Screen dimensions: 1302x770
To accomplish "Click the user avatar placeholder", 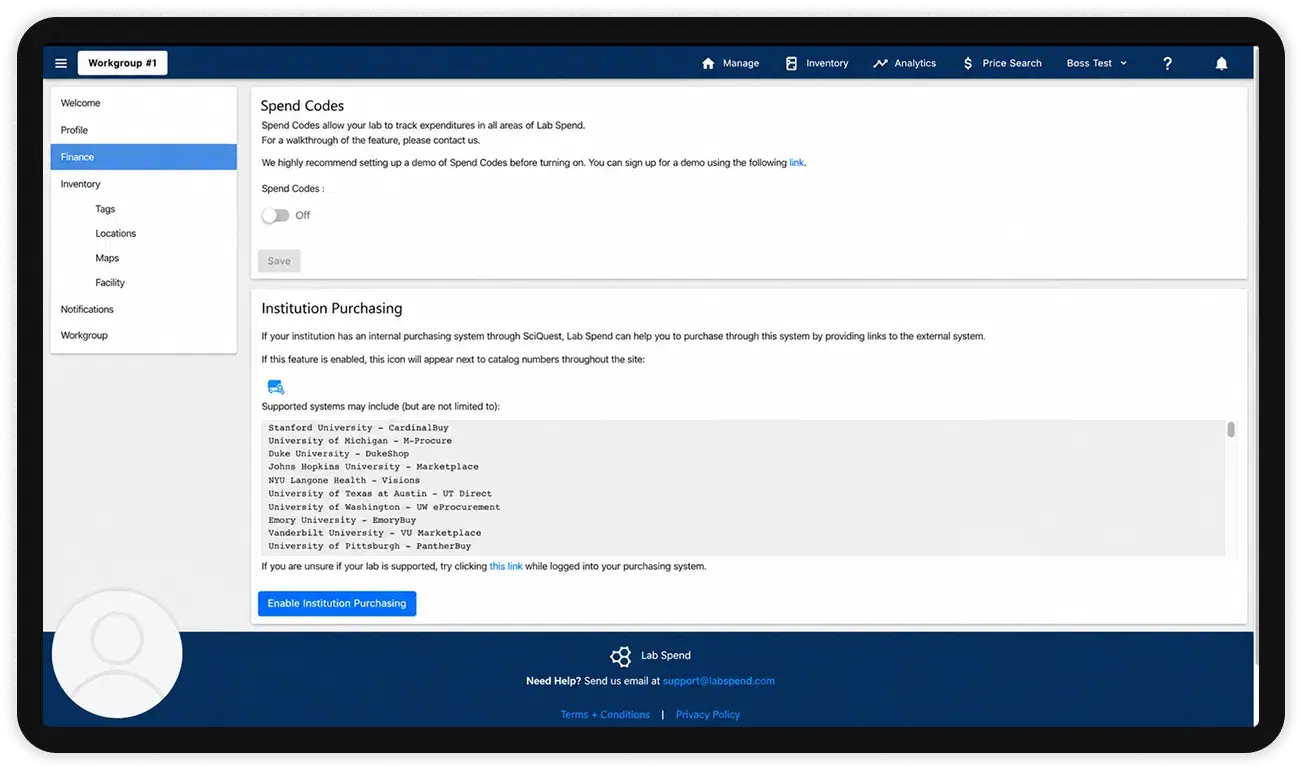I will pyautogui.click(x=117, y=653).
